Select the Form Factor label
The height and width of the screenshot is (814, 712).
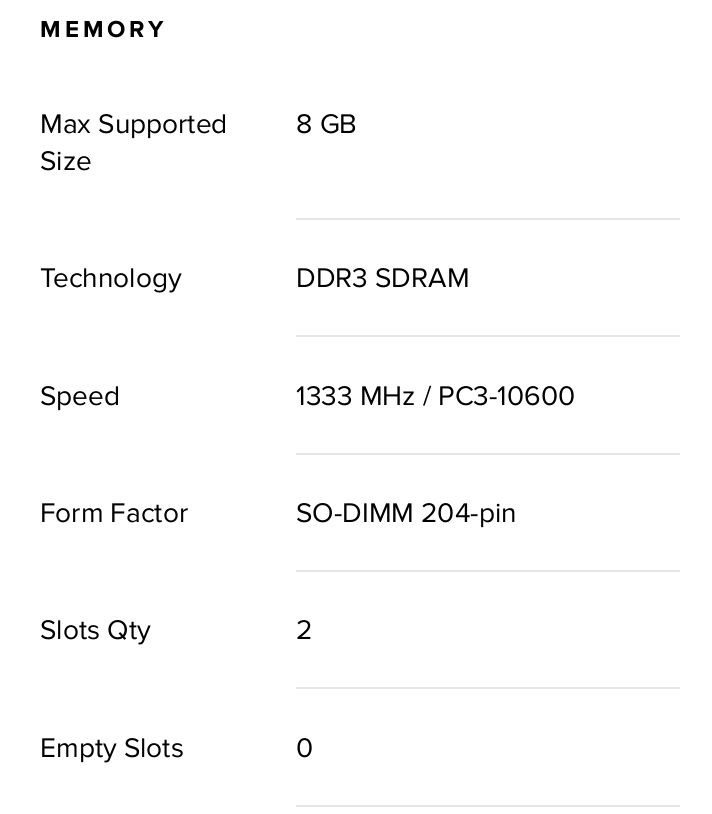point(114,513)
